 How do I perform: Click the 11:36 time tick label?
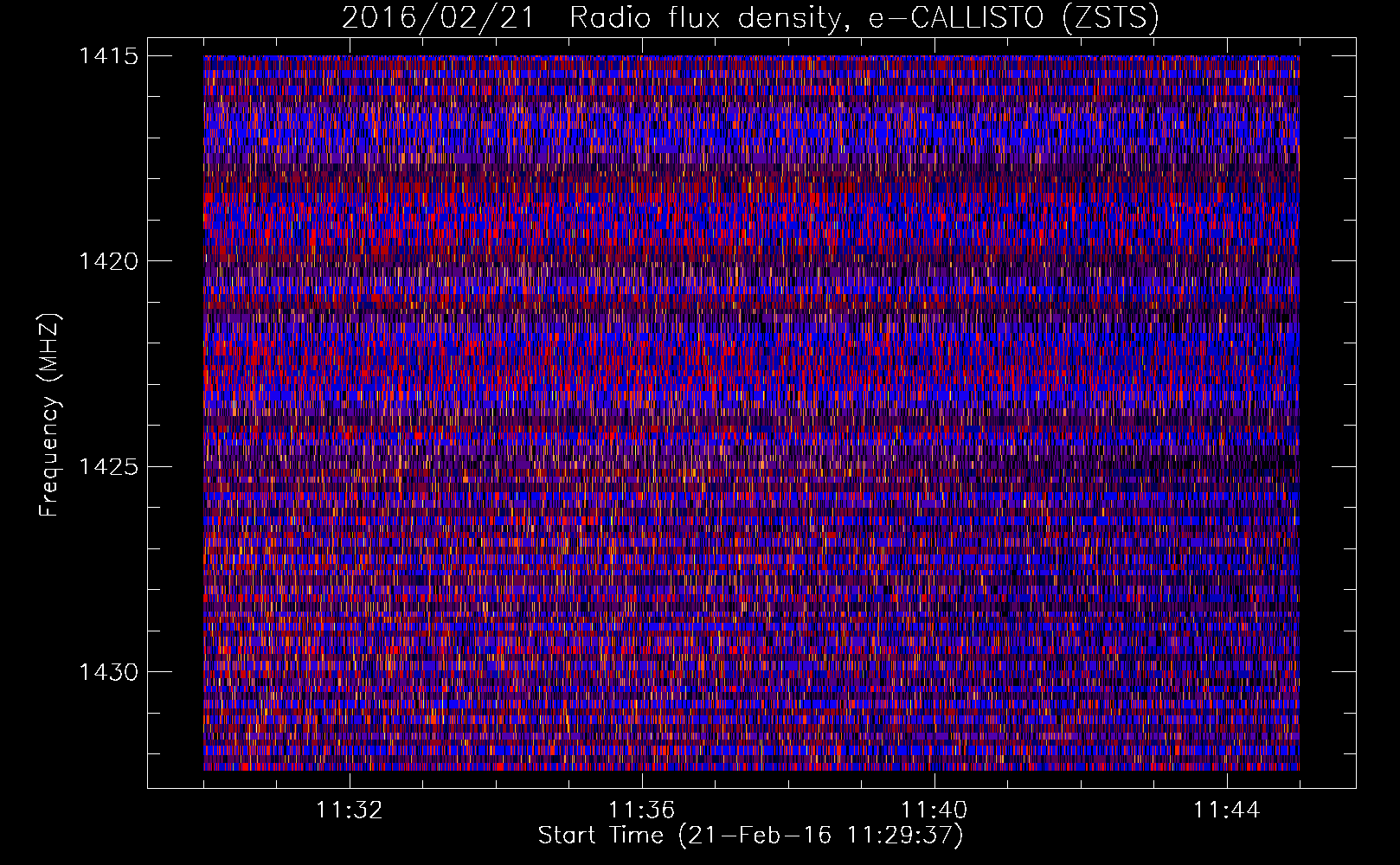click(x=642, y=810)
